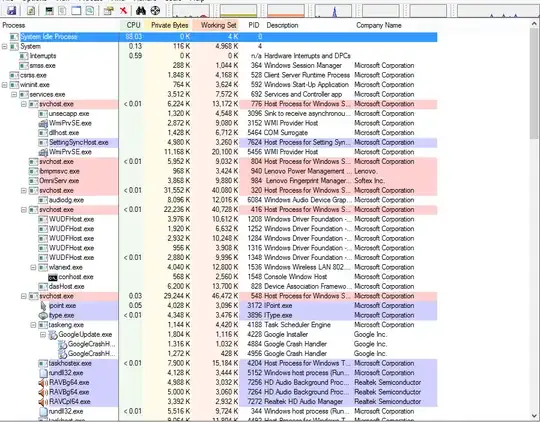Select the dllhost.exe process row
This screenshot has width=540, height=422.
tap(219, 133)
